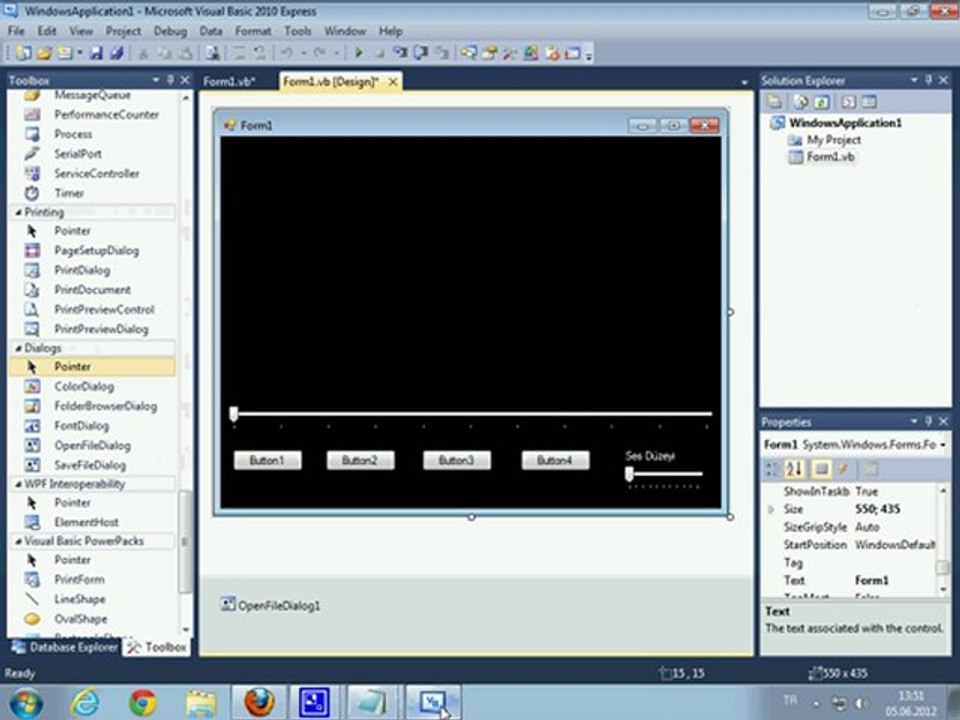Toggle Show All Files in Solution Explorer
This screenshot has width=960, height=720.
pos(801,102)
